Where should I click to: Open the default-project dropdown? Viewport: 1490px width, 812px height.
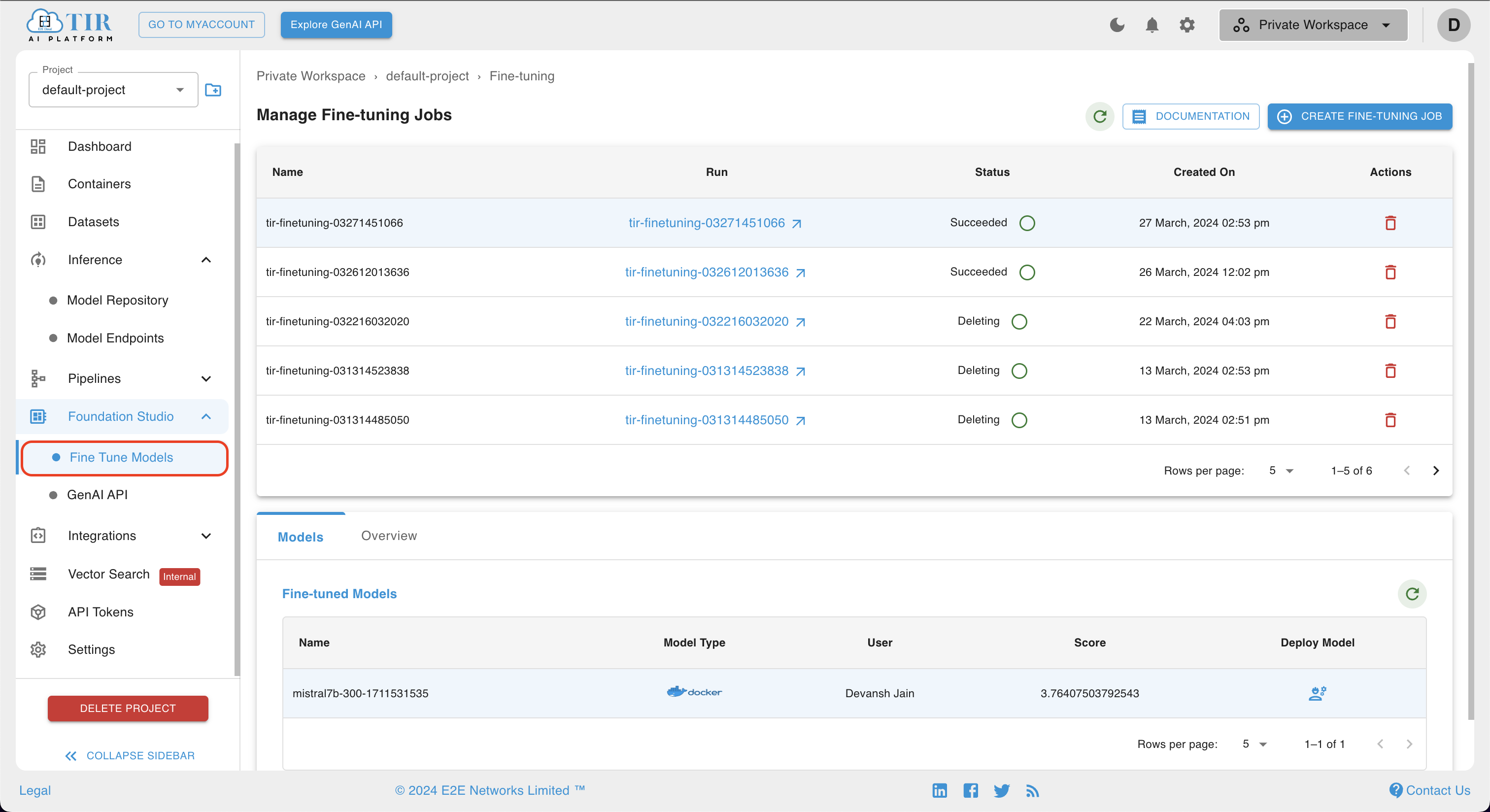pos(113,90)
